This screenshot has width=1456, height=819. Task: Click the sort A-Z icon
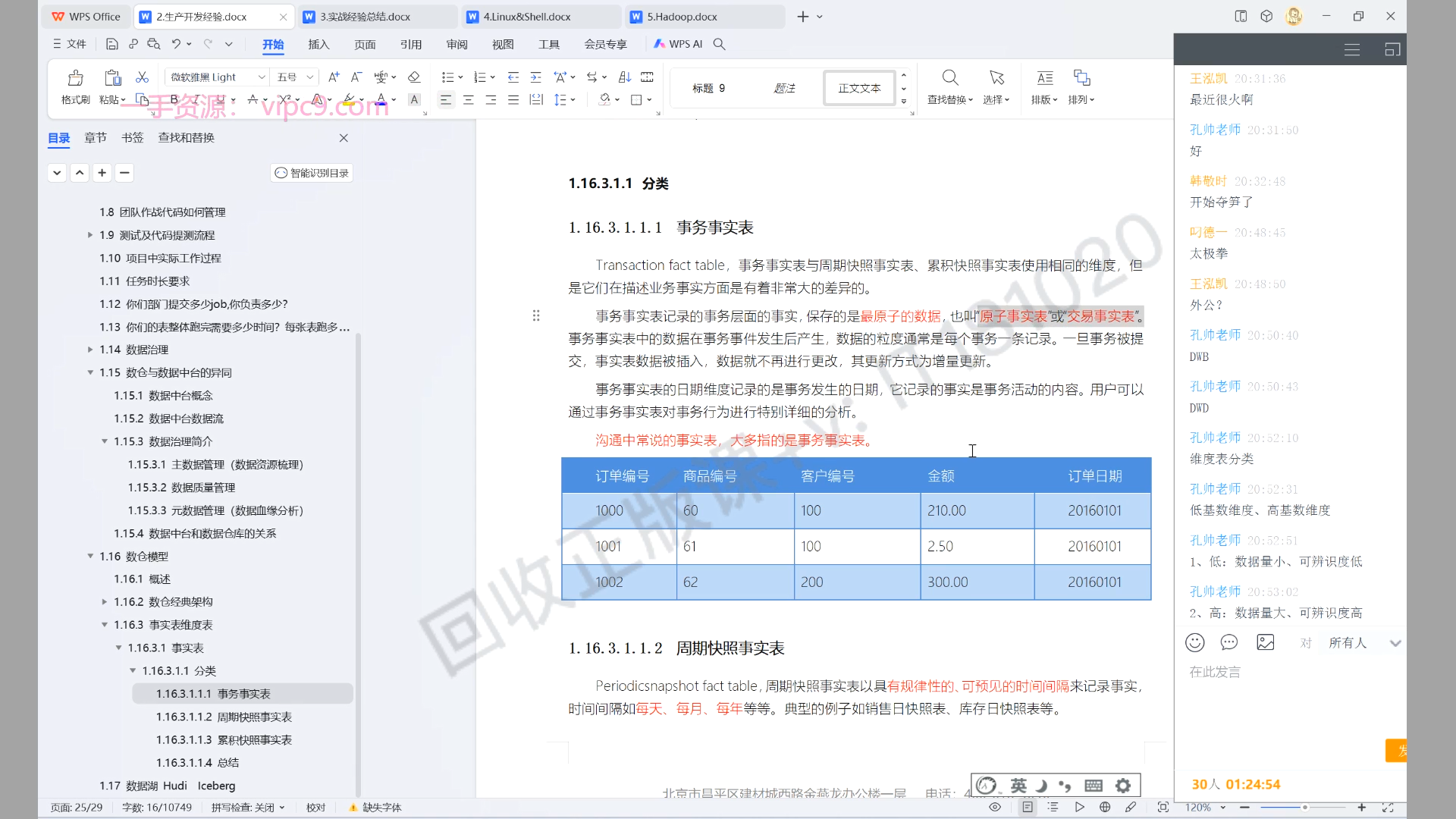625,77
